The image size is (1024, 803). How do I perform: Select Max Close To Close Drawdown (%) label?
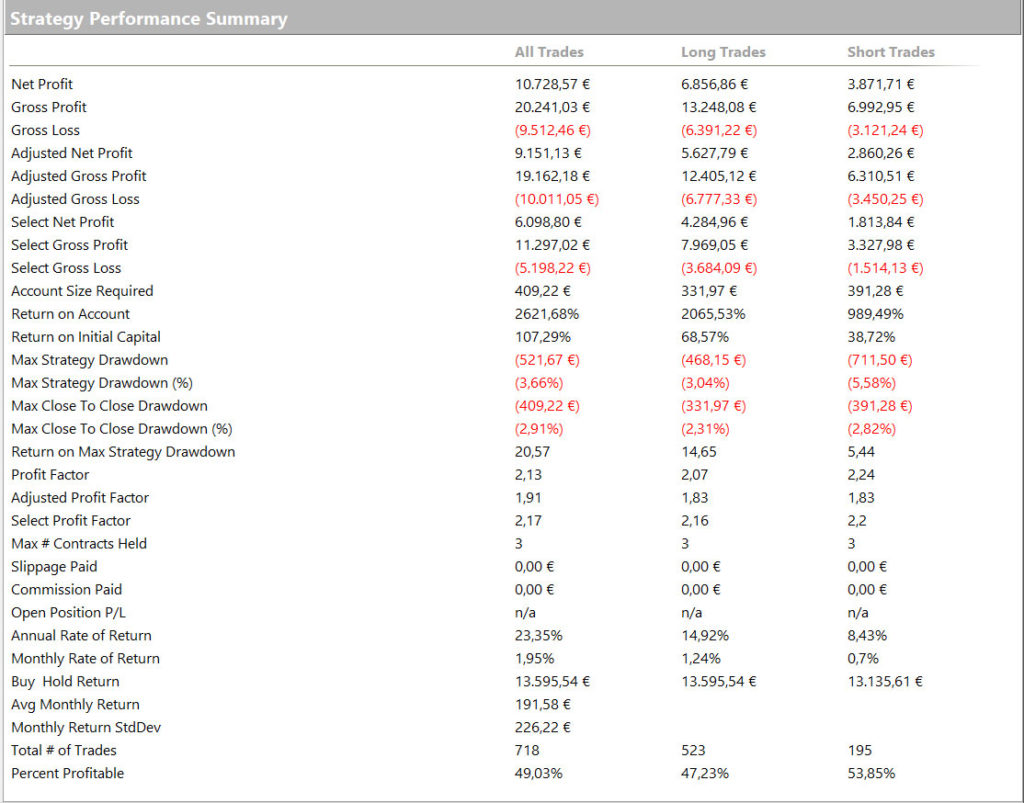121,429
